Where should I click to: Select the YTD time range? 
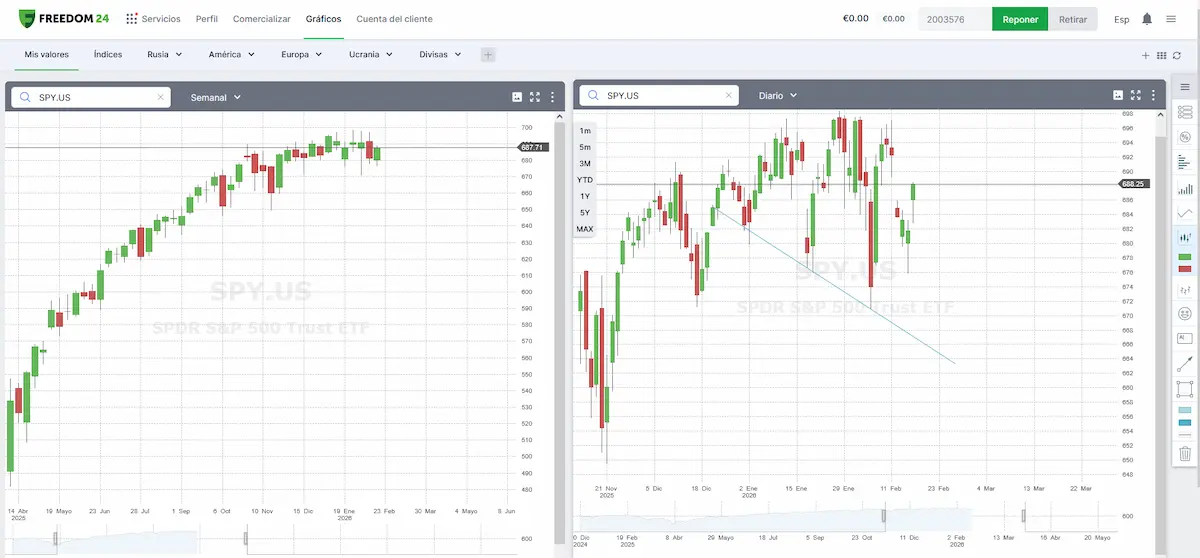coord(585,180)
